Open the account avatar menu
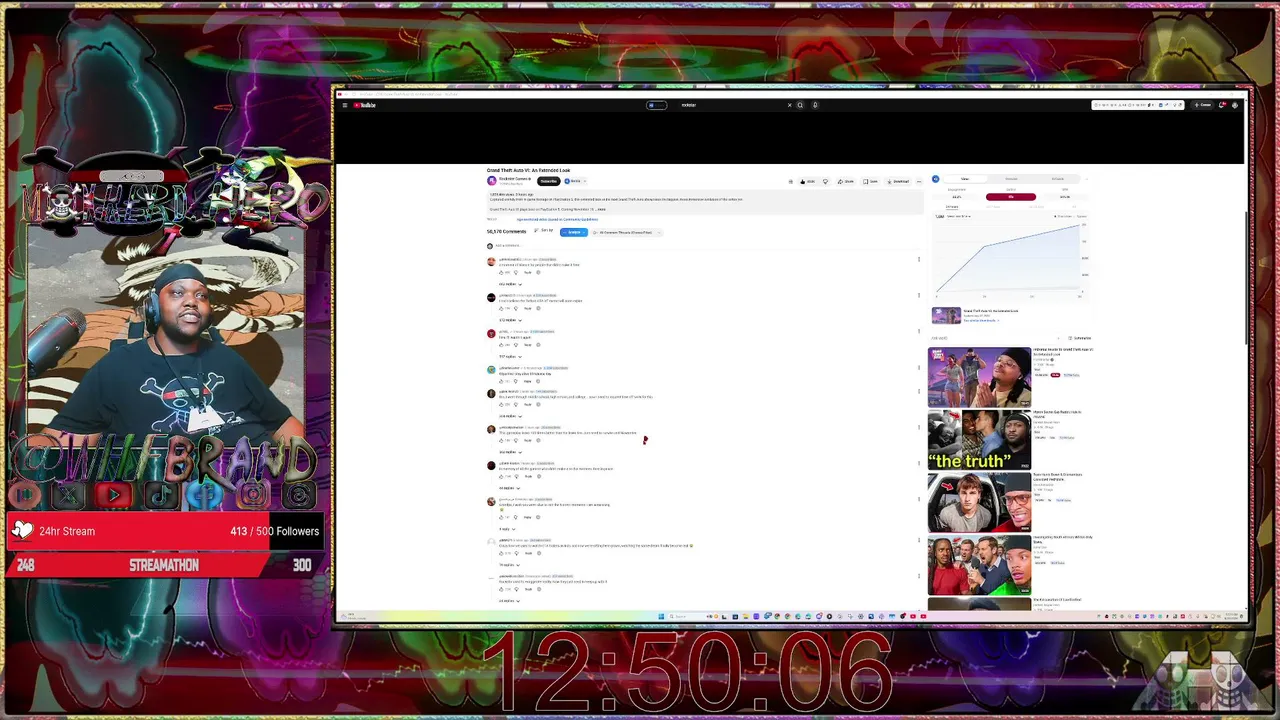This screenshot has height=720, width=1280. click(x=1236, y=105)
